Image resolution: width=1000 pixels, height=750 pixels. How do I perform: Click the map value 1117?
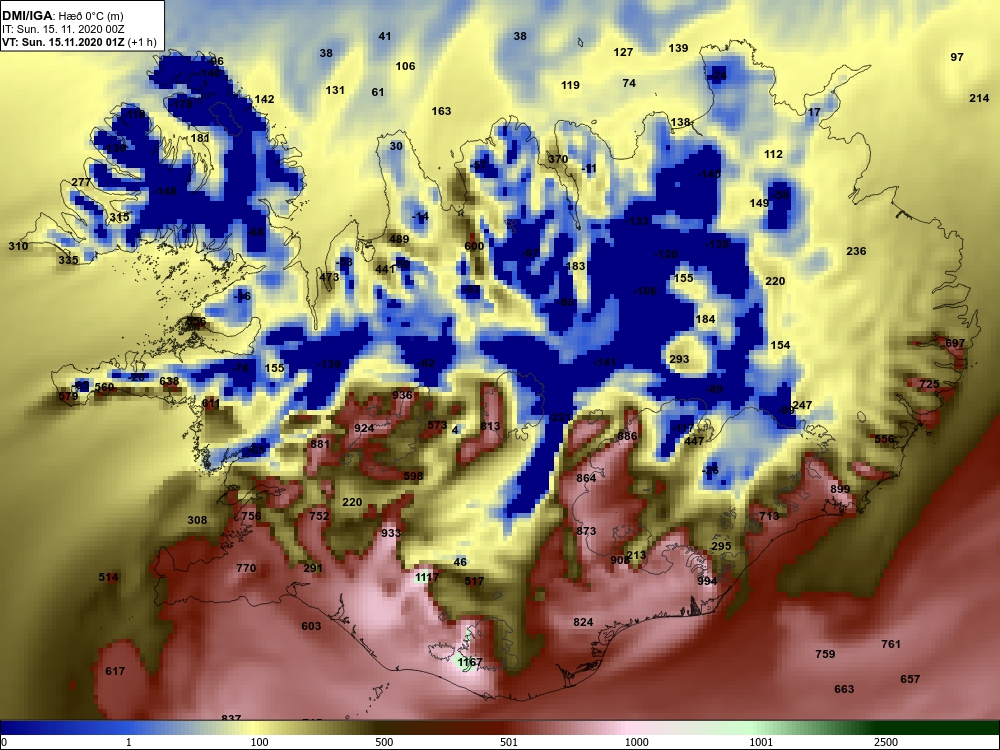tap(427, 577)
